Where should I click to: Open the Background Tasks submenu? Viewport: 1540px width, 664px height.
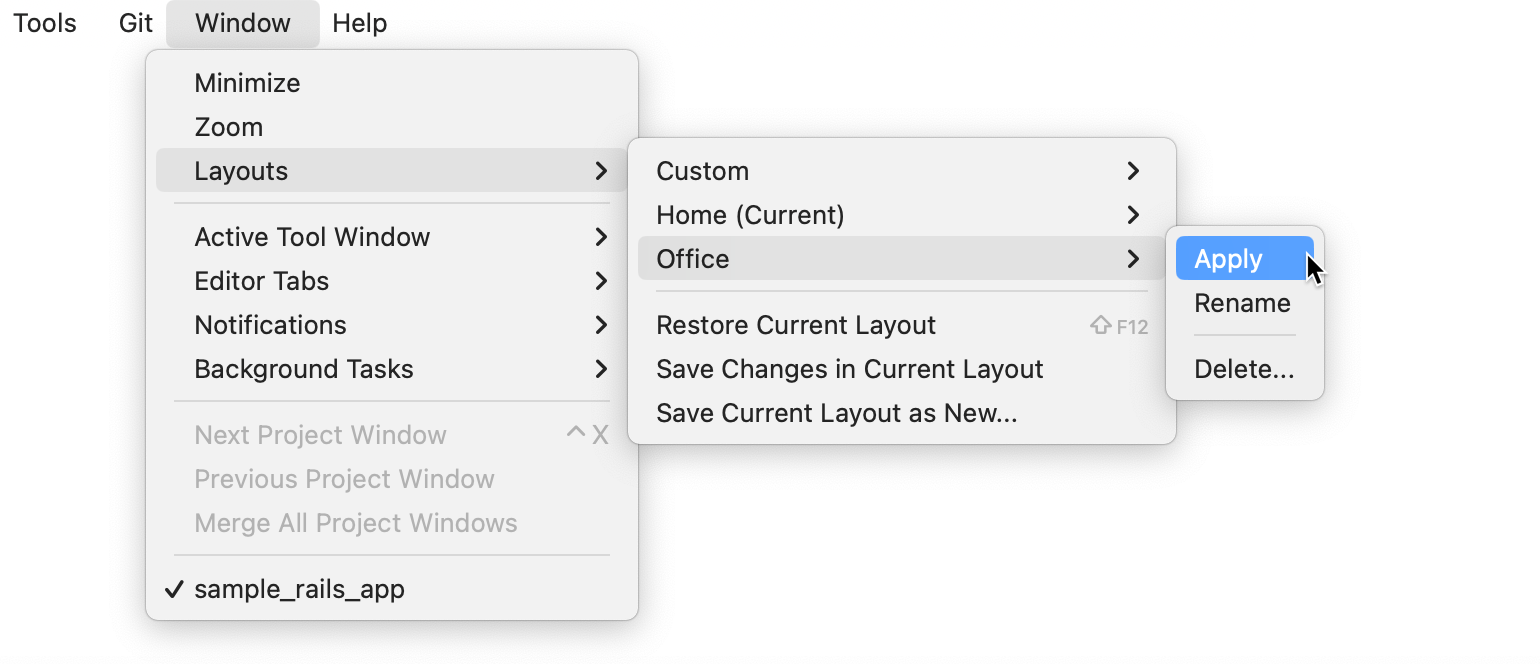[x=304, y=369]
